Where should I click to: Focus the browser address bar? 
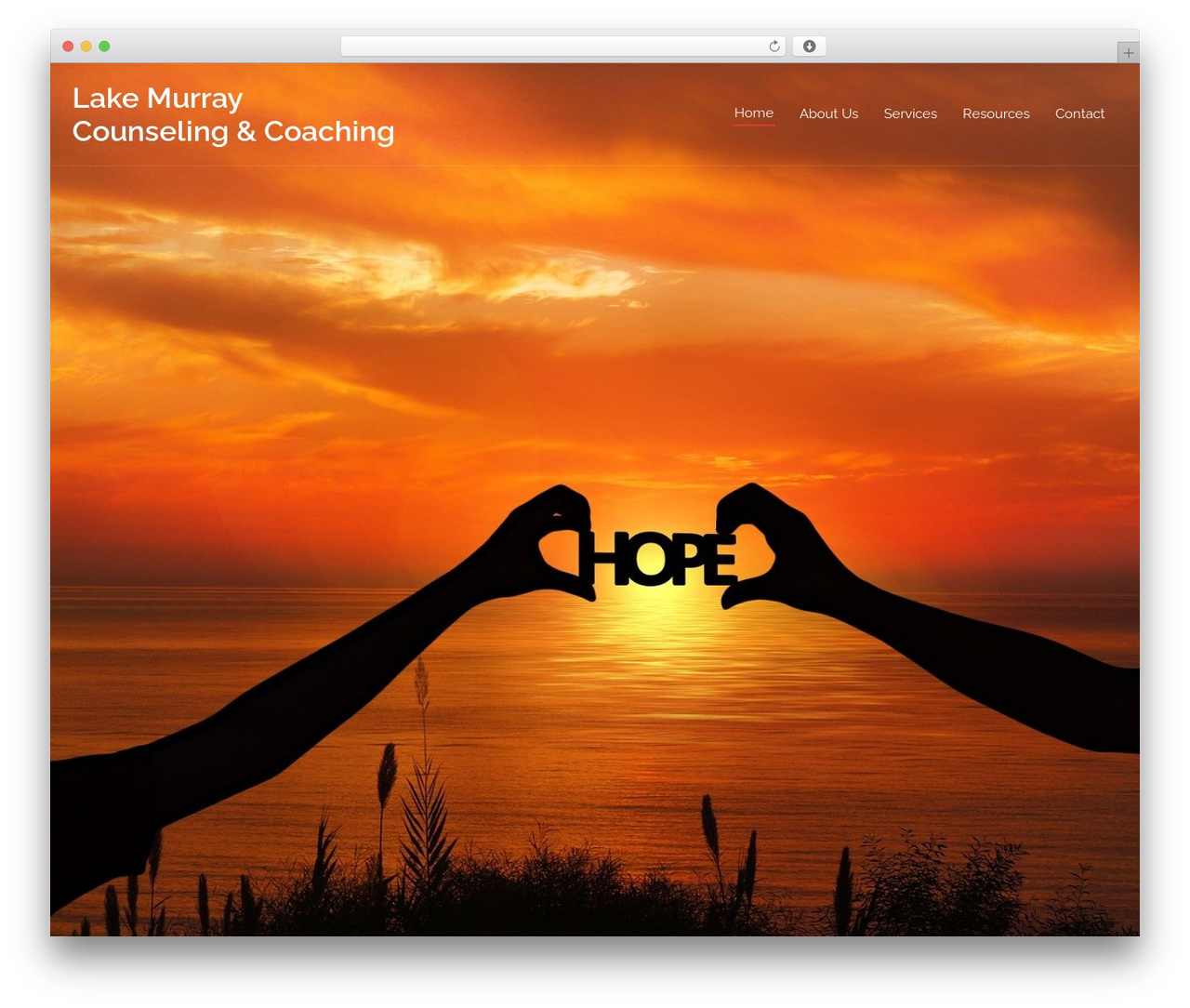click(562, 46)
